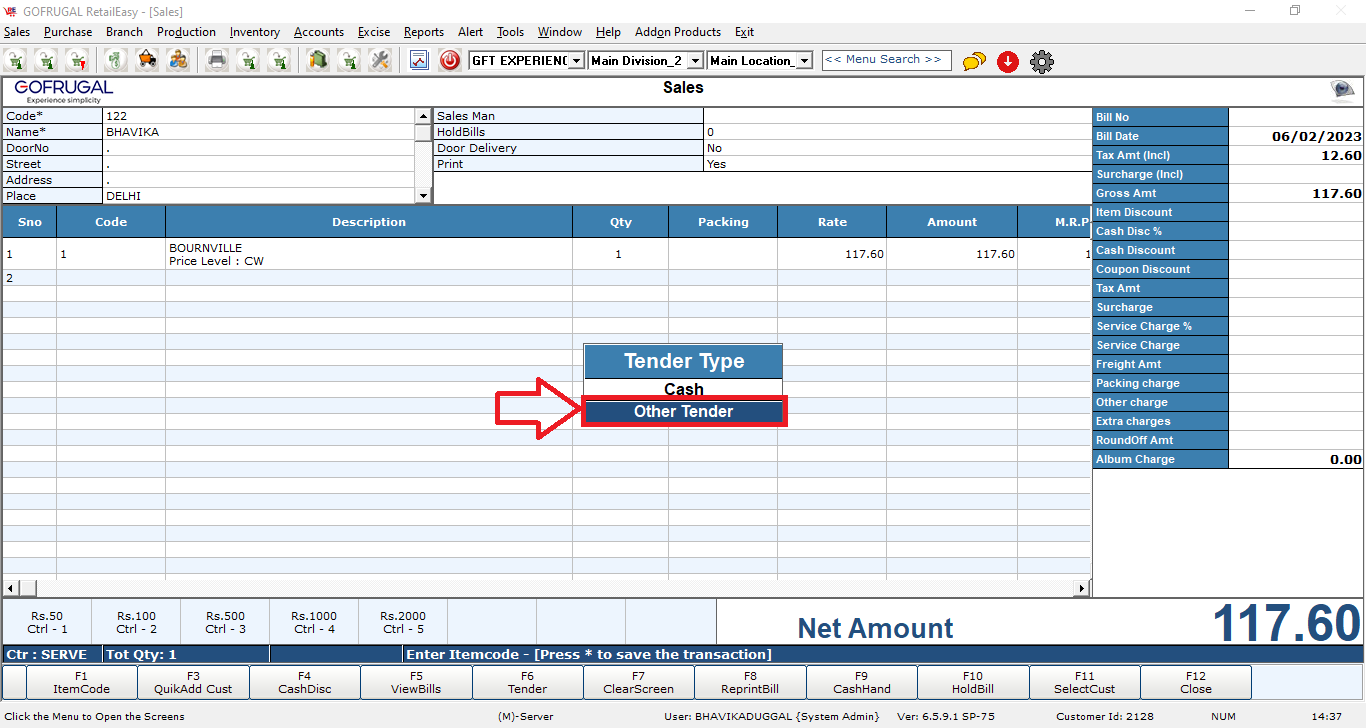Choose Other Tender in Tender Type popup
The height and width of the screenshot is (728, 1366).
click(x=684, y=412)
